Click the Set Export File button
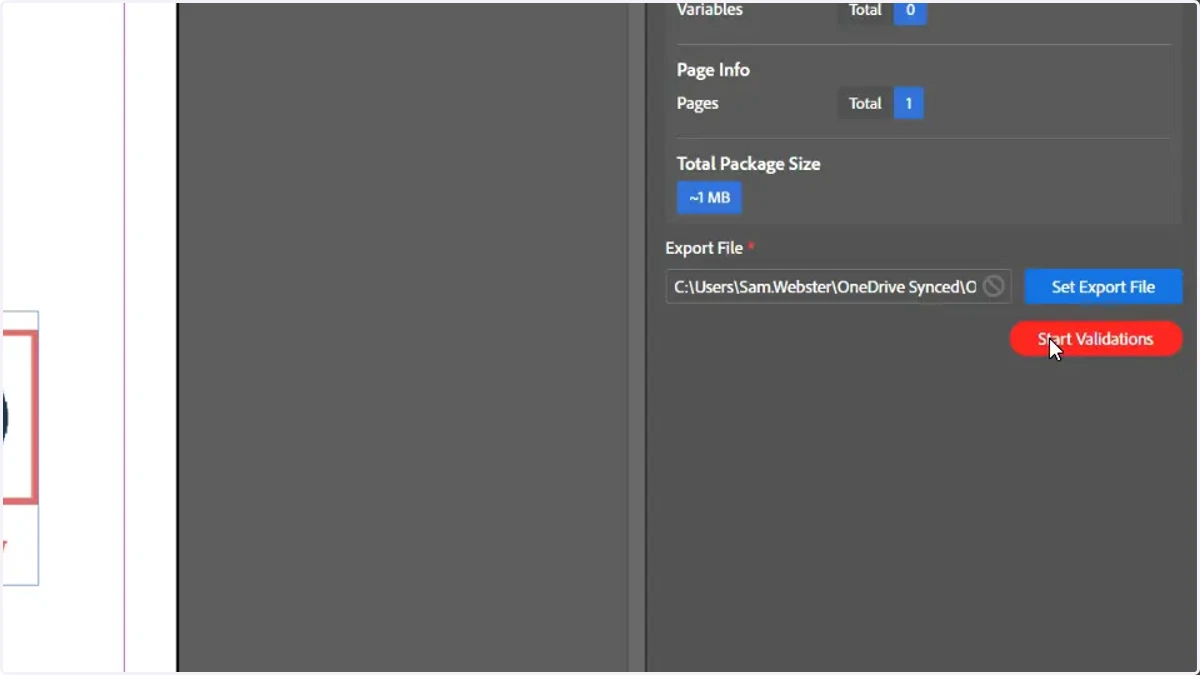This screenshot has width=1200, height=675. tap(1103, 287)
